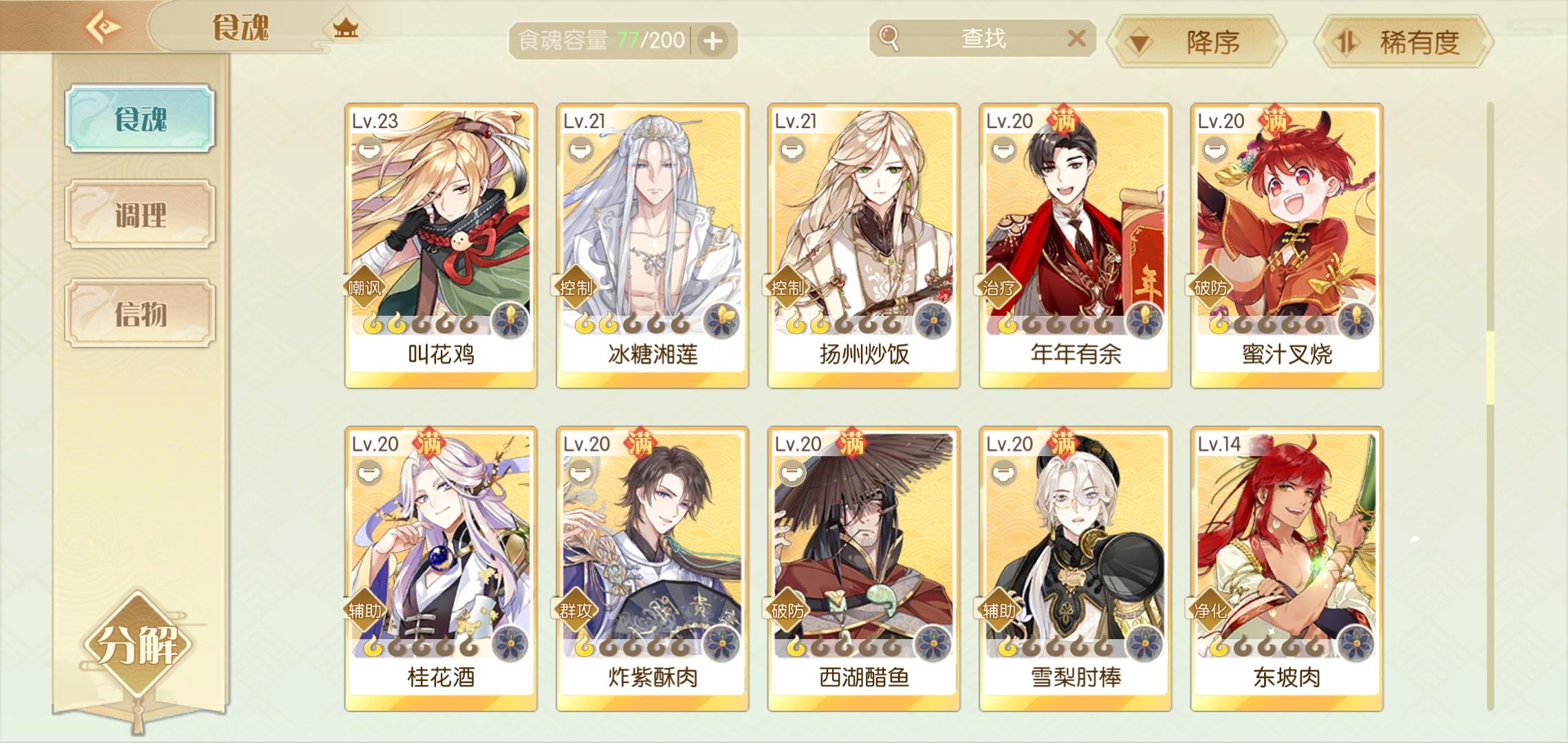Click the magnifier search icon
The height and width of the screenshot is (743, 1568).
coord(889,39)
